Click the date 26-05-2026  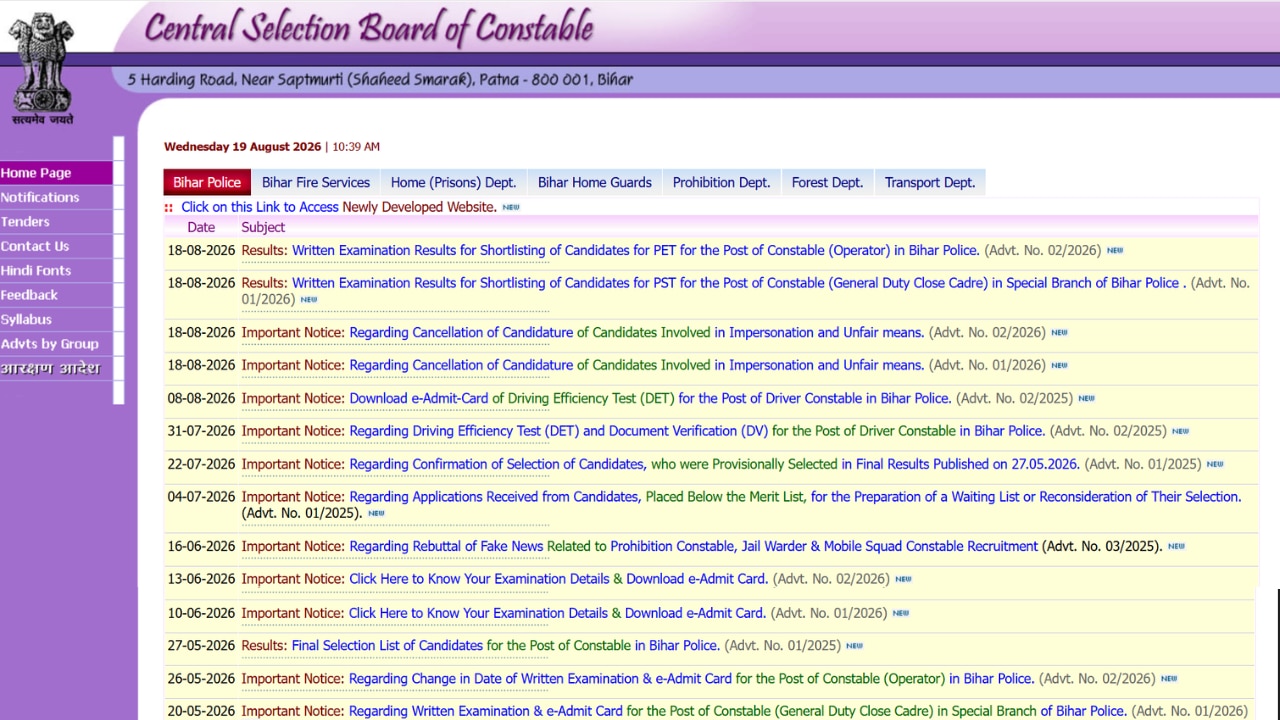[201, 679]
